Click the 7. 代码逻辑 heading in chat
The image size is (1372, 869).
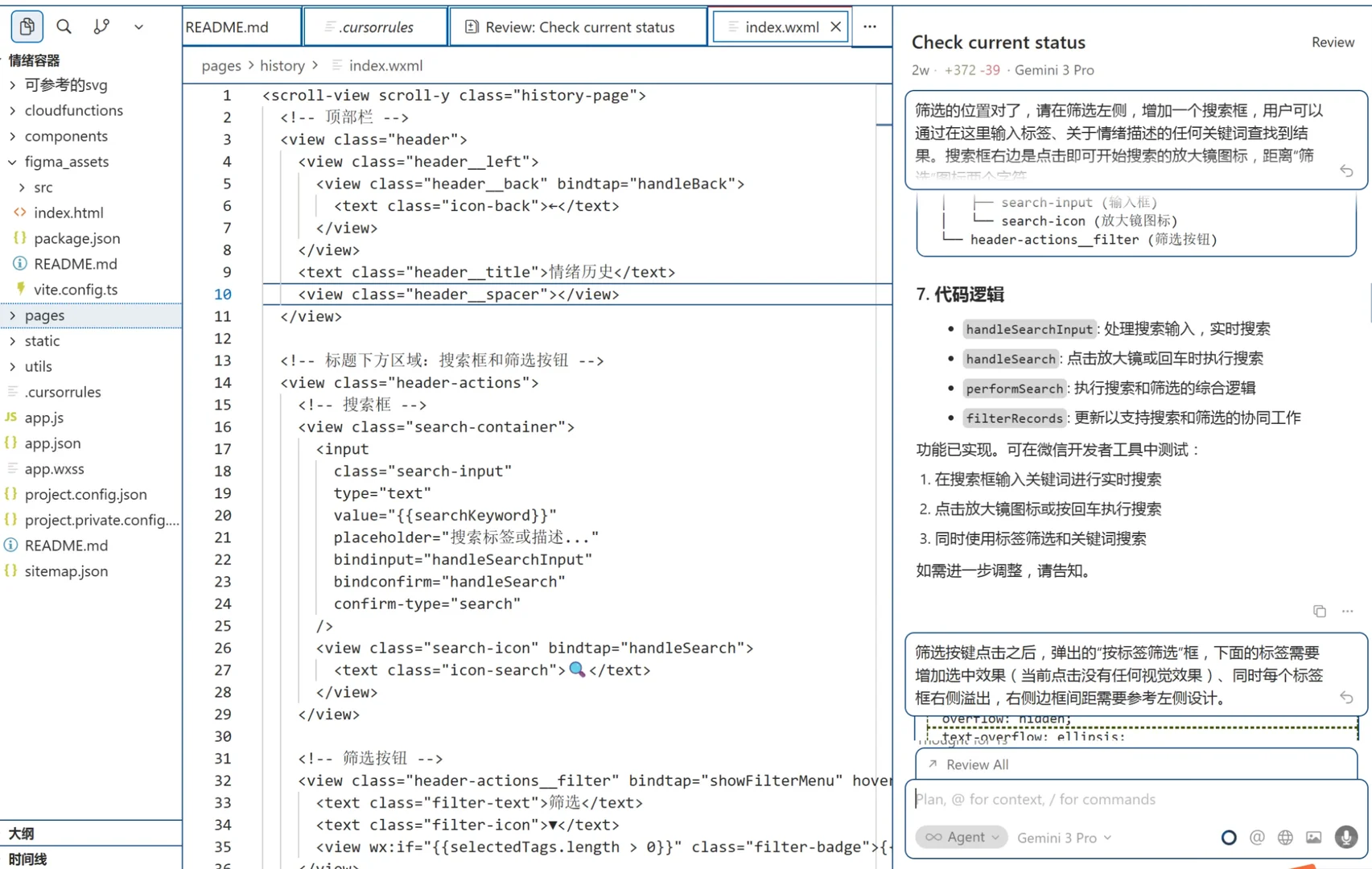pos(960,294)
